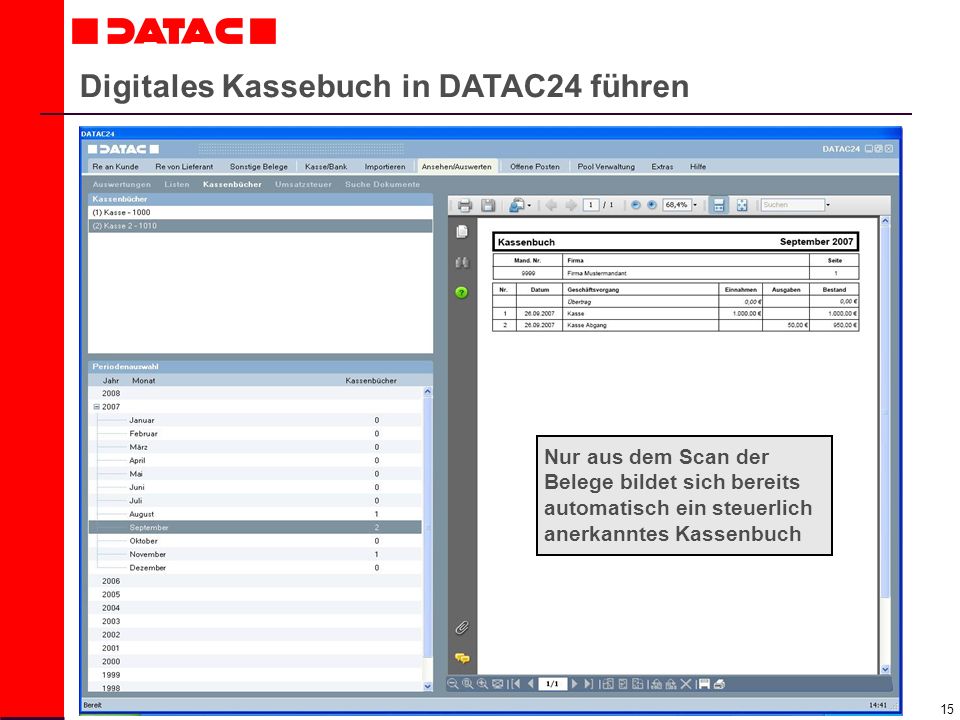
Task: Go to next page with the top right arrow
Action: tap(571, 205)
